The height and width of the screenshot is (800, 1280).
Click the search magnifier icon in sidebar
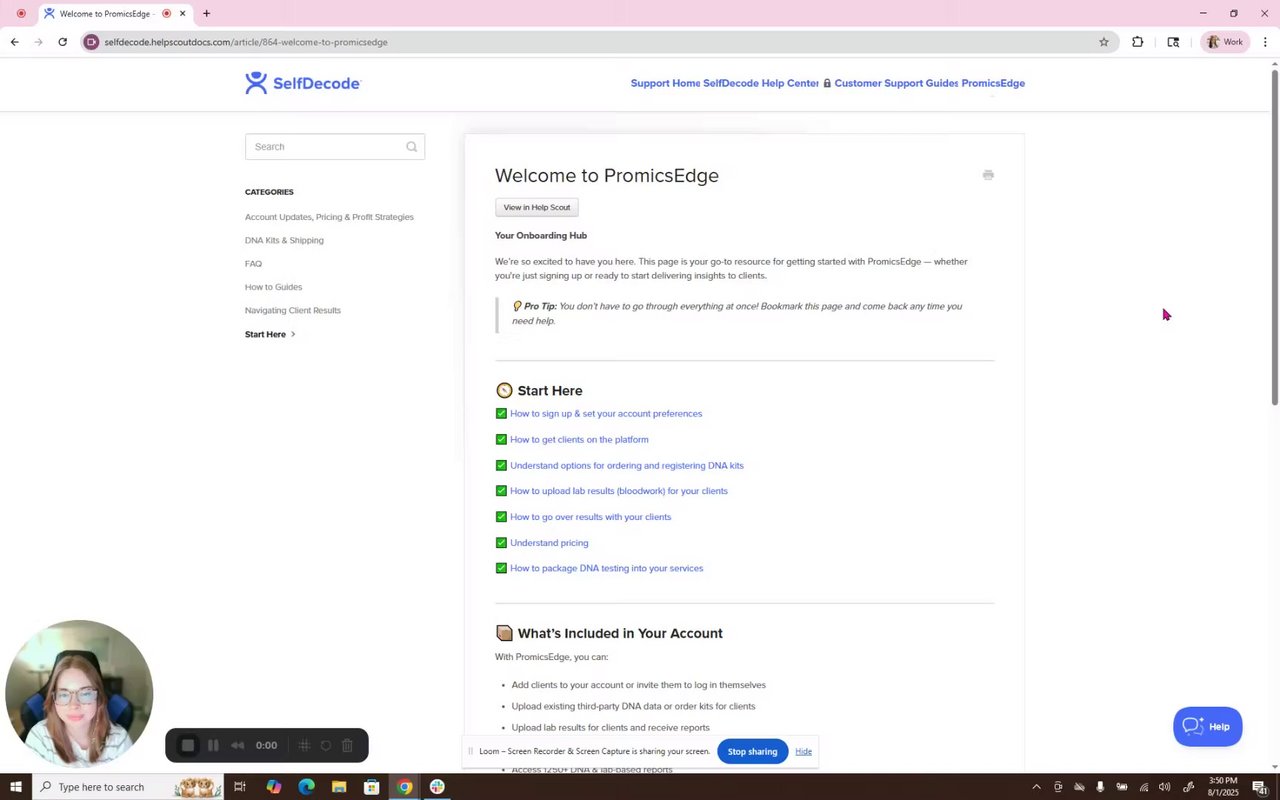(x=411, y=147)
